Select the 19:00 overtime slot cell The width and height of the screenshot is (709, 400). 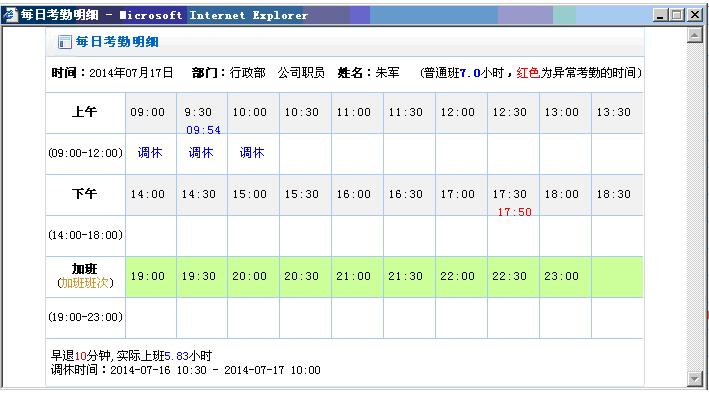pos(149,276)
